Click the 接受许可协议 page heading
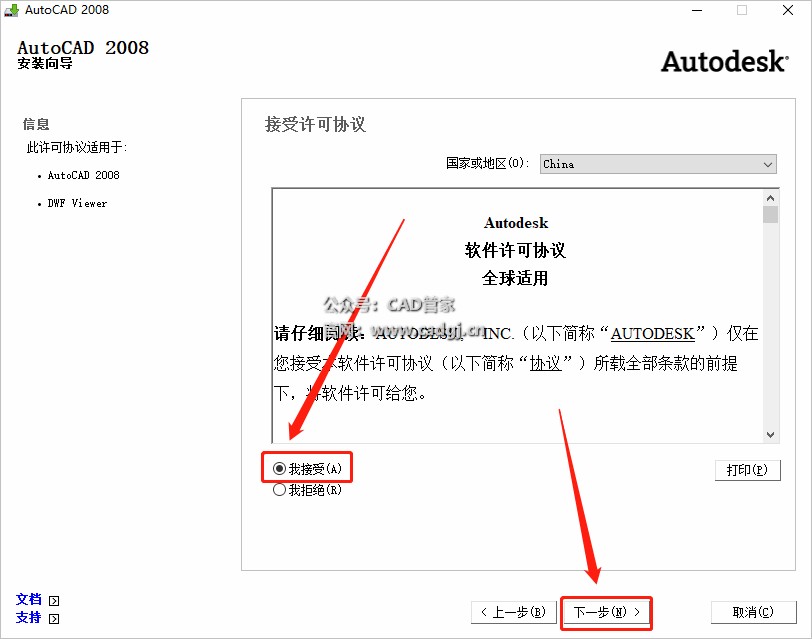This screenshot has height=639, width=812. [315, 124]
